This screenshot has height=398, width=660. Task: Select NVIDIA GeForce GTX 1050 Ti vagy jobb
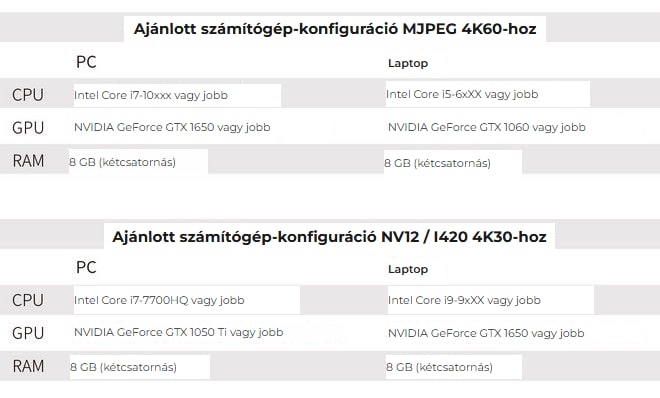tap(178, 332)
